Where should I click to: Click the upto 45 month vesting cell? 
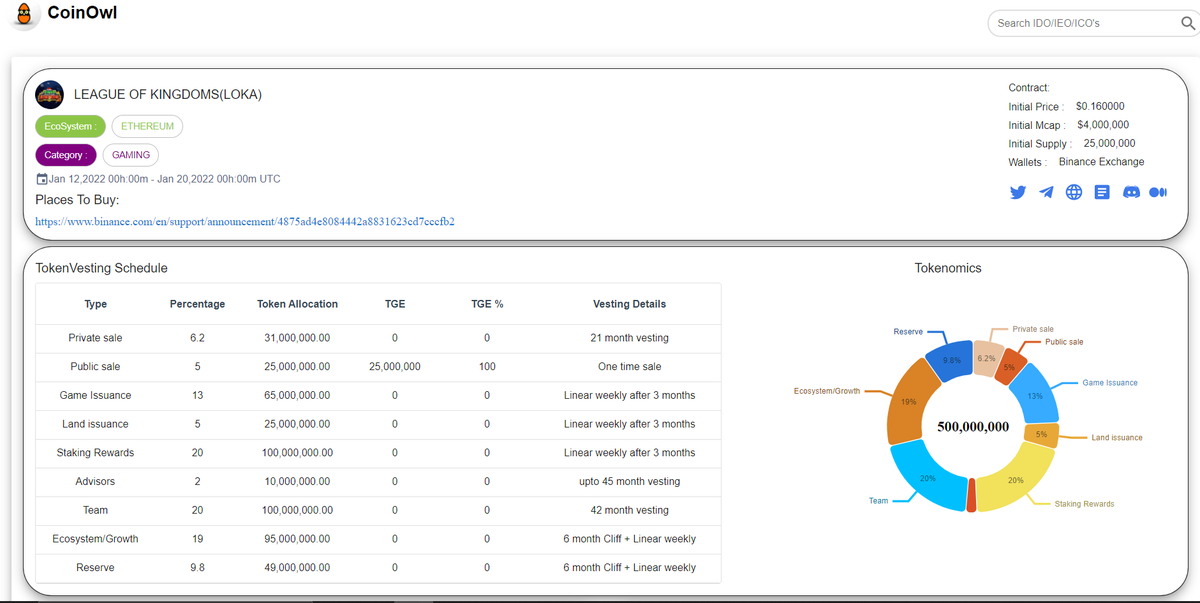[x=629, y=482]
